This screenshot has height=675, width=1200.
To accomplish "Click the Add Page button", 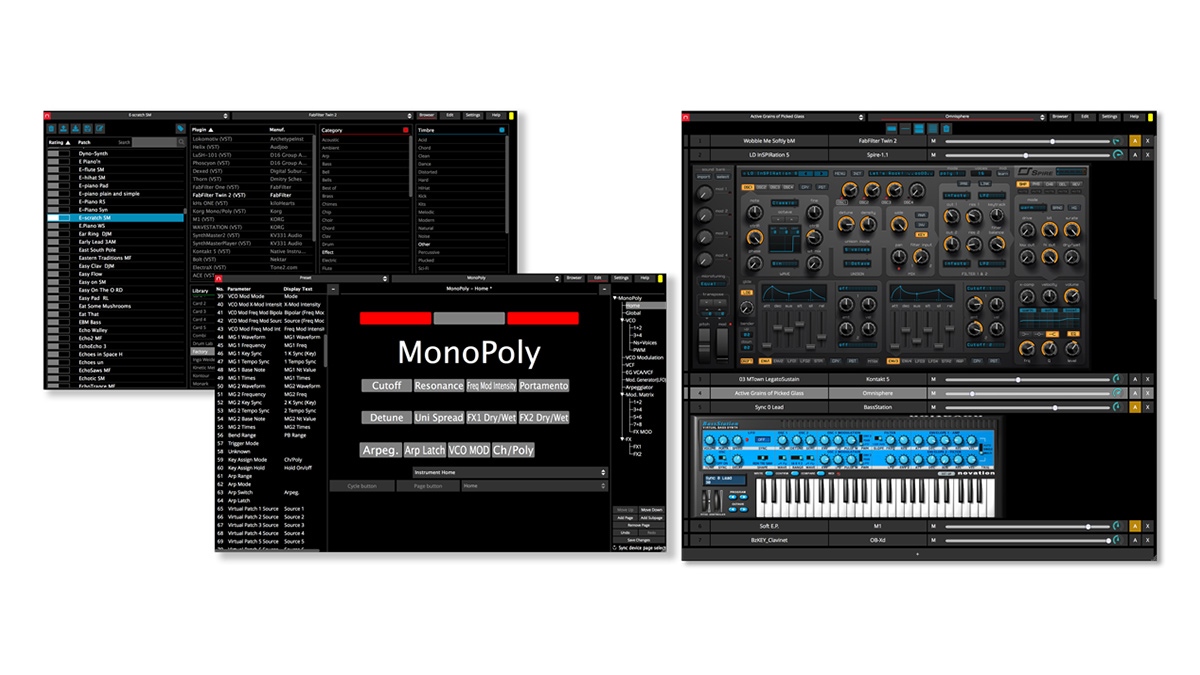I will (625, 518).
